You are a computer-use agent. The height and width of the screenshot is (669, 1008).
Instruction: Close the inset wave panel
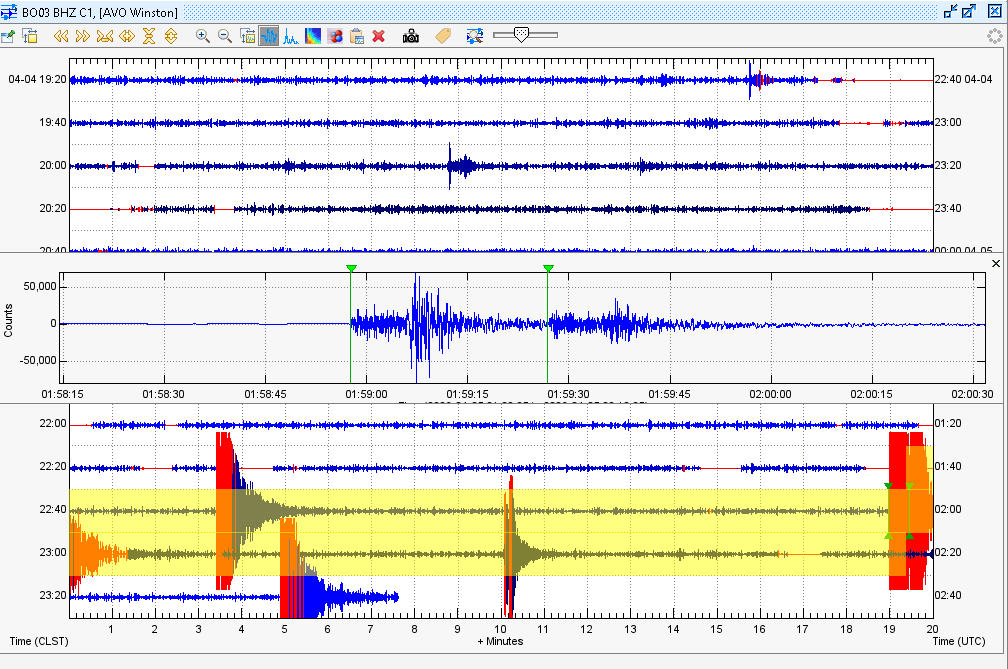[x=996, y=263]
